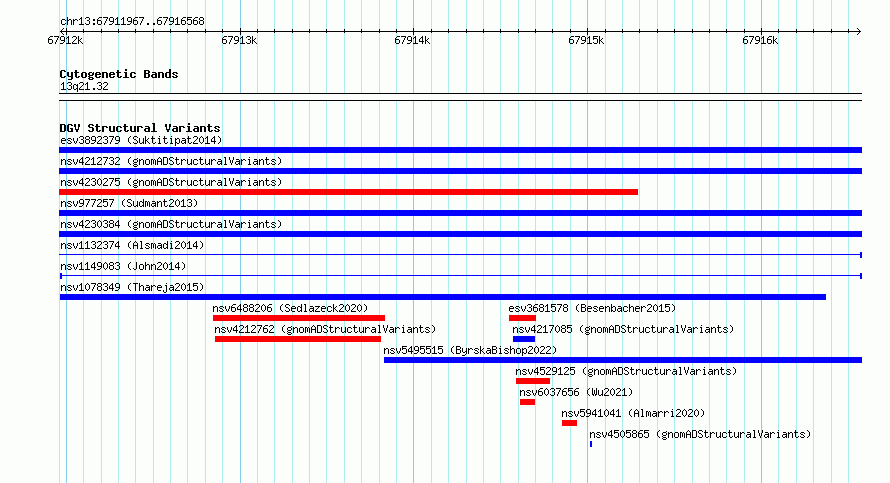Click the thin blue line for nsv1149083
890x483 pixels.
[x=460, y=276]
